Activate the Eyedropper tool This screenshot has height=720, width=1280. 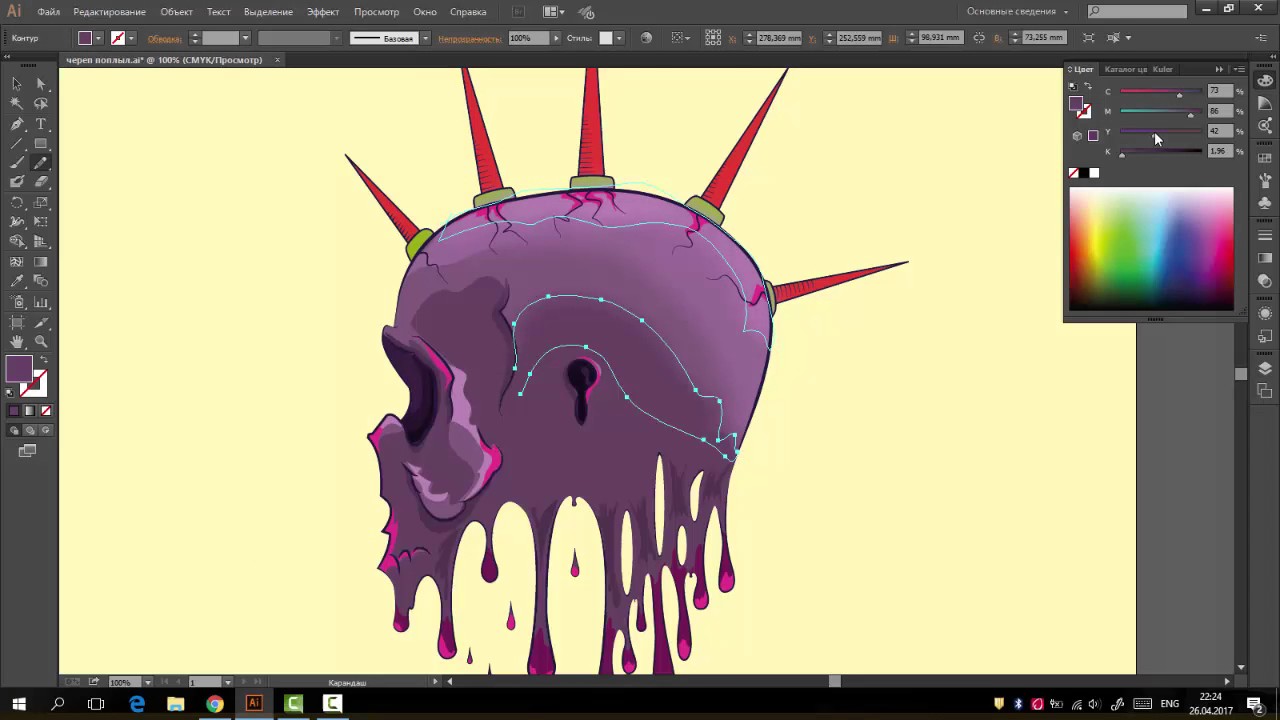17,282
